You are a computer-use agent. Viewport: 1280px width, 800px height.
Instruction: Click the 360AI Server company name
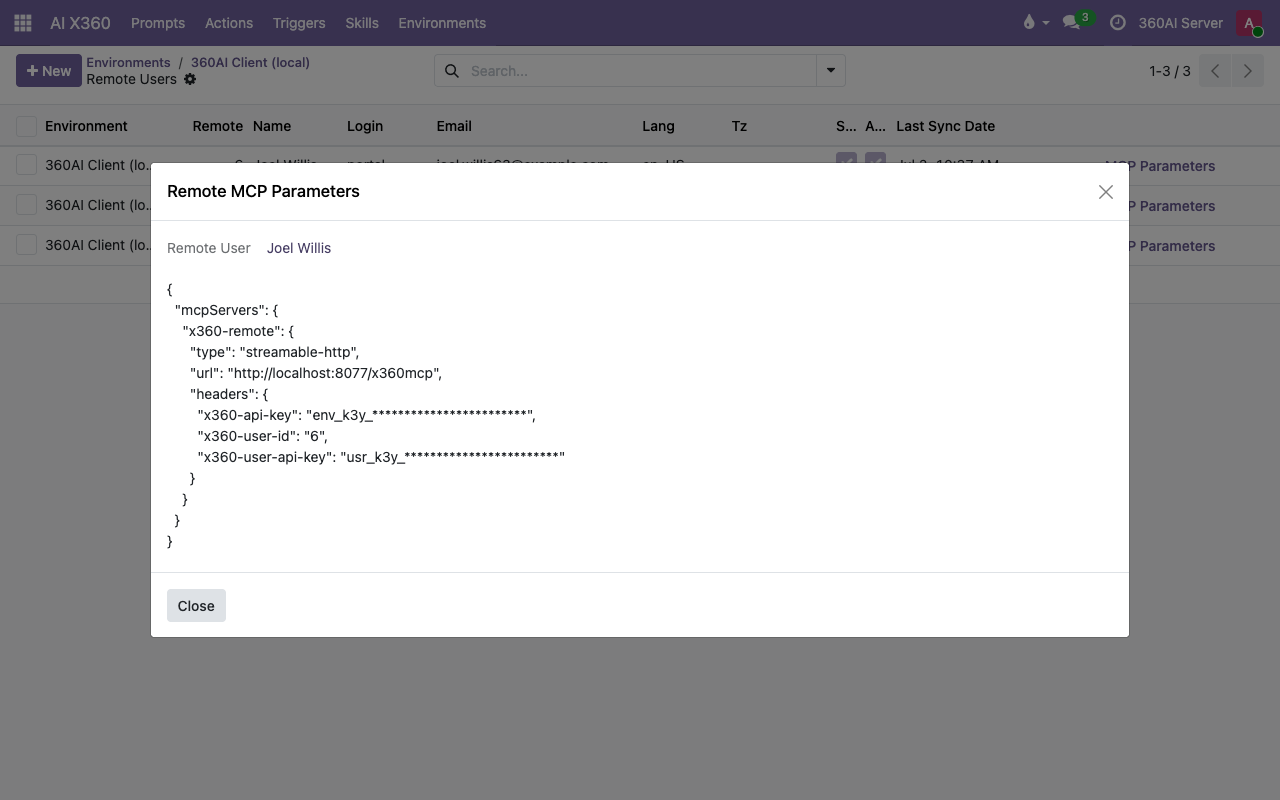click(x=1180, y=22)
